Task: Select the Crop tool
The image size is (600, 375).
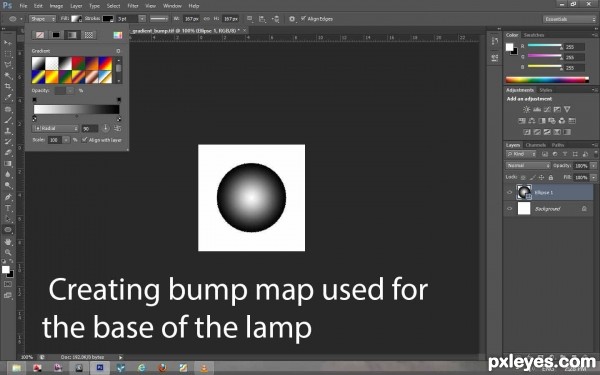Action: 8,86
